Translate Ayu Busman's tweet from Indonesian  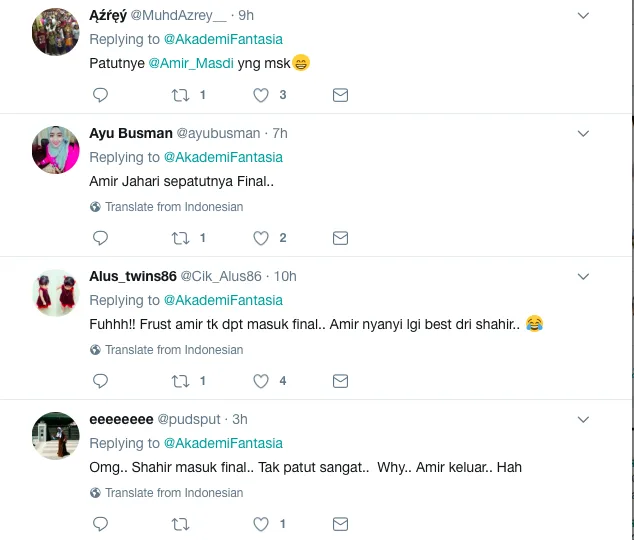coord(173,207)
